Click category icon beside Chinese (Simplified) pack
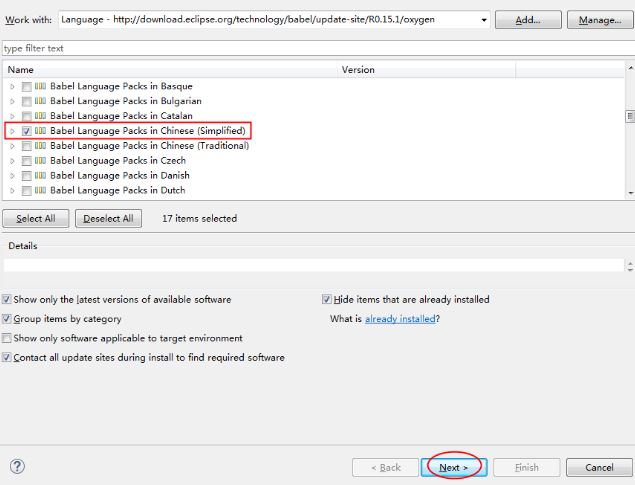The height and width of the screenshot is (485, 635). tap(40, 131)
